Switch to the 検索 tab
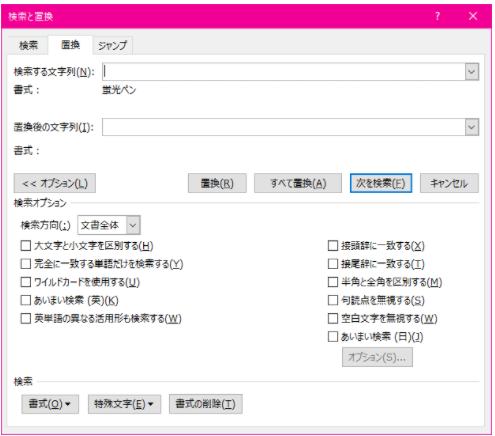Viewport: 495px width, 436px height. [x=28, y=45]
